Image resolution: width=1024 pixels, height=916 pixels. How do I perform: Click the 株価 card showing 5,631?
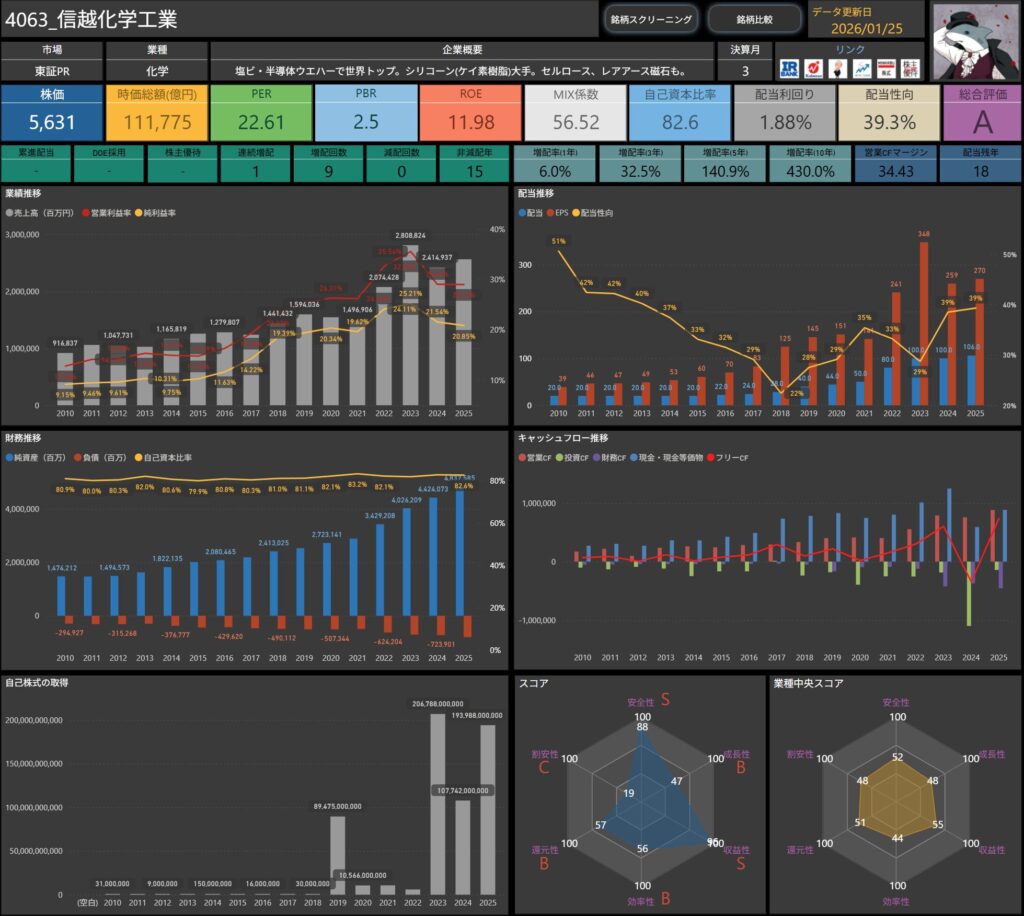coord(52,113)
